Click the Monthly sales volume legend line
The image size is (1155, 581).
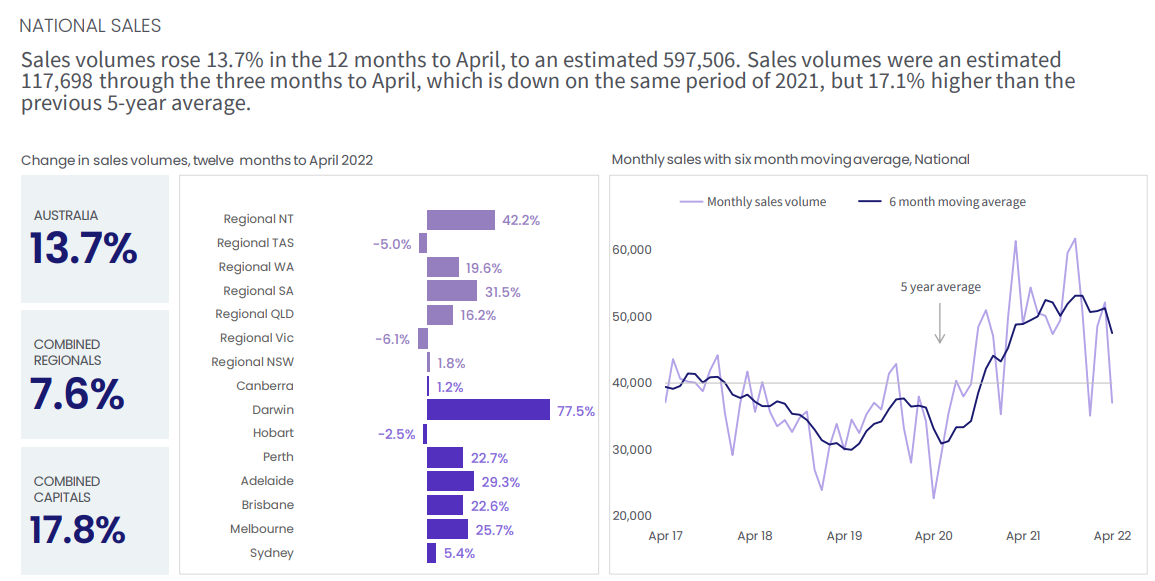tap(690, 202)
